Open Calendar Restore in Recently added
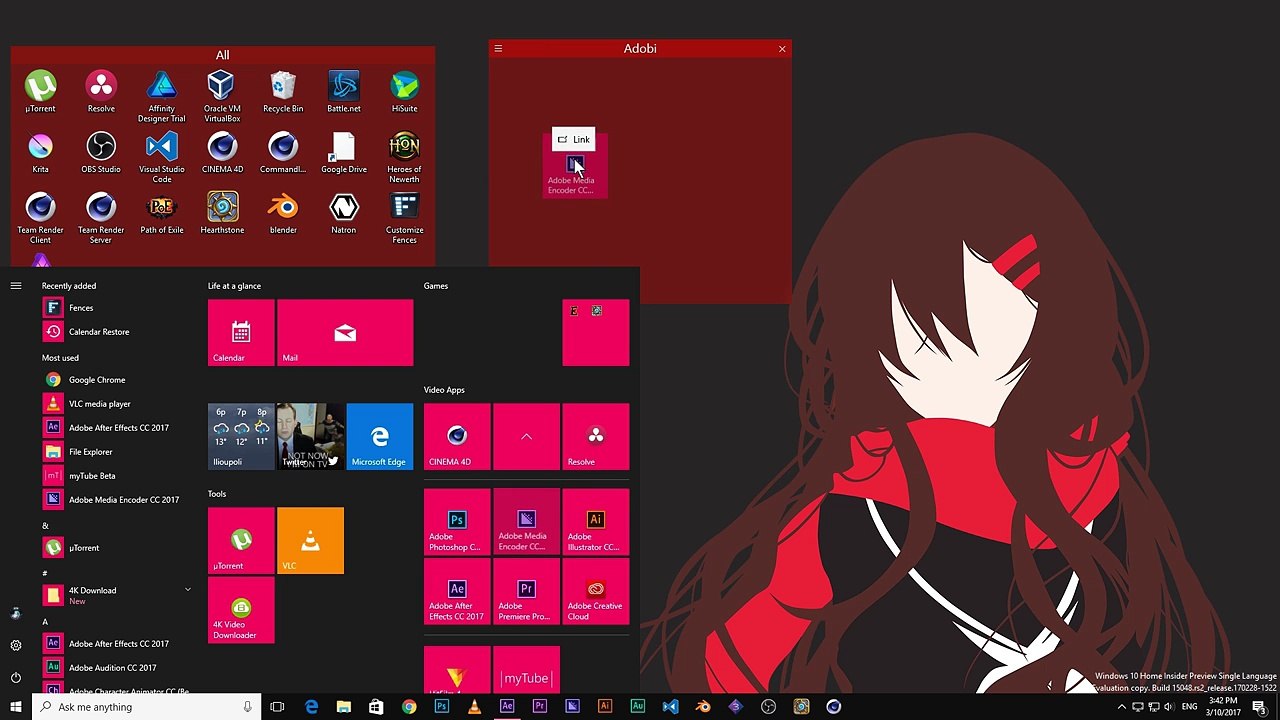Viewport: 1280px width, 720px height. coord(116,332)
